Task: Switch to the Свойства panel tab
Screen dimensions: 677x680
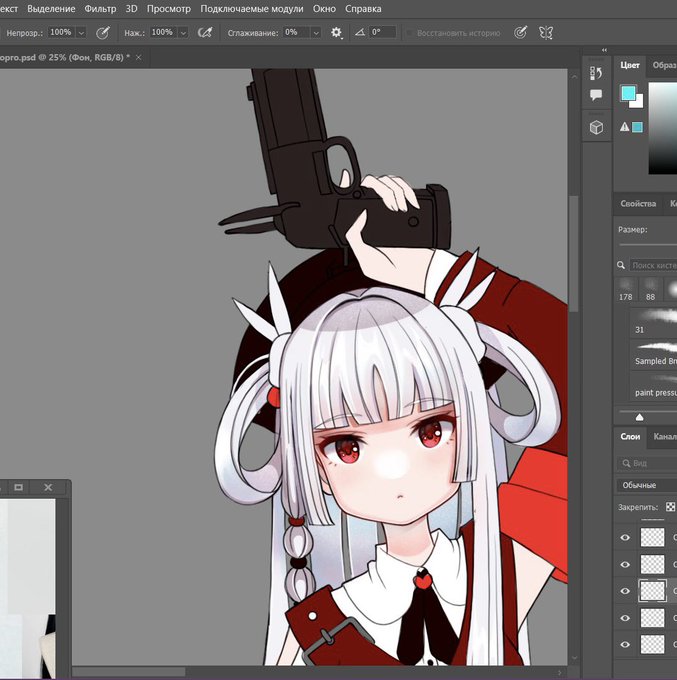Action: click(638, 203)
